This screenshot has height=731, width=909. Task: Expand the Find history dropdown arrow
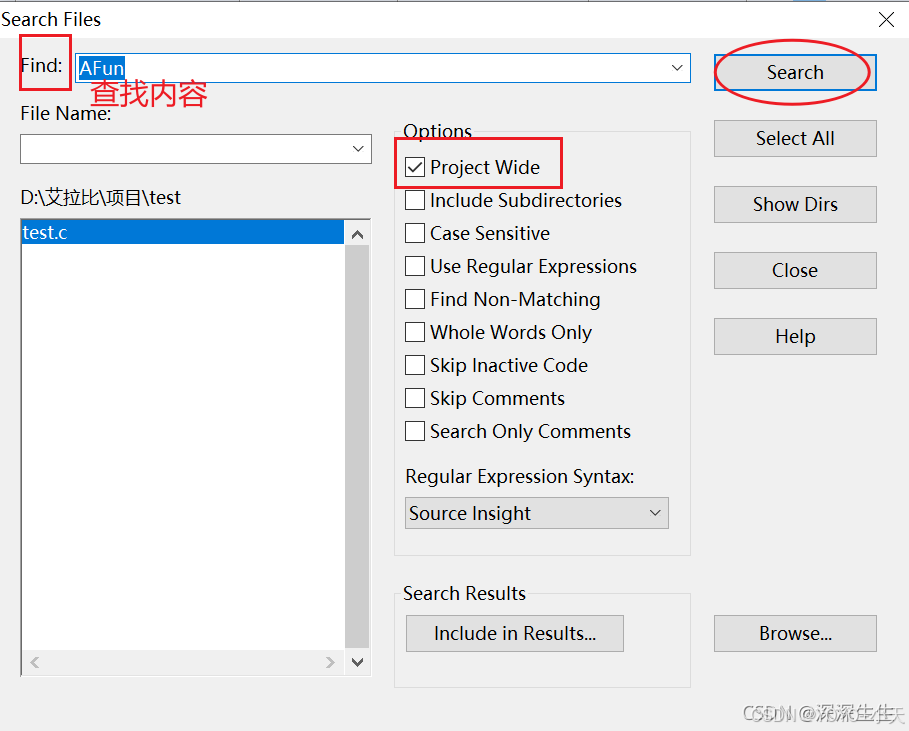[677, 68]
